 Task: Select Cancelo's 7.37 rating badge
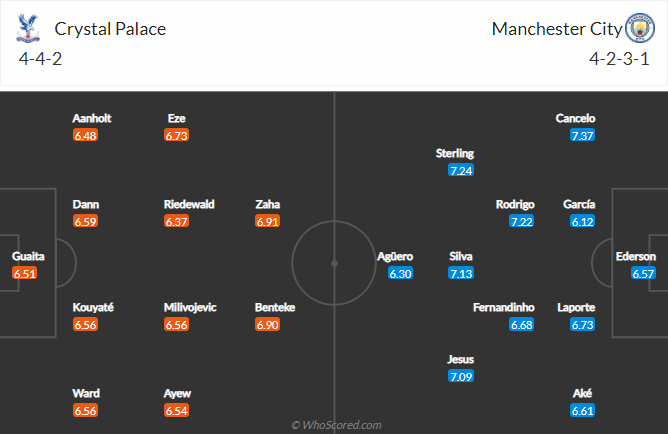coord(582,136)
